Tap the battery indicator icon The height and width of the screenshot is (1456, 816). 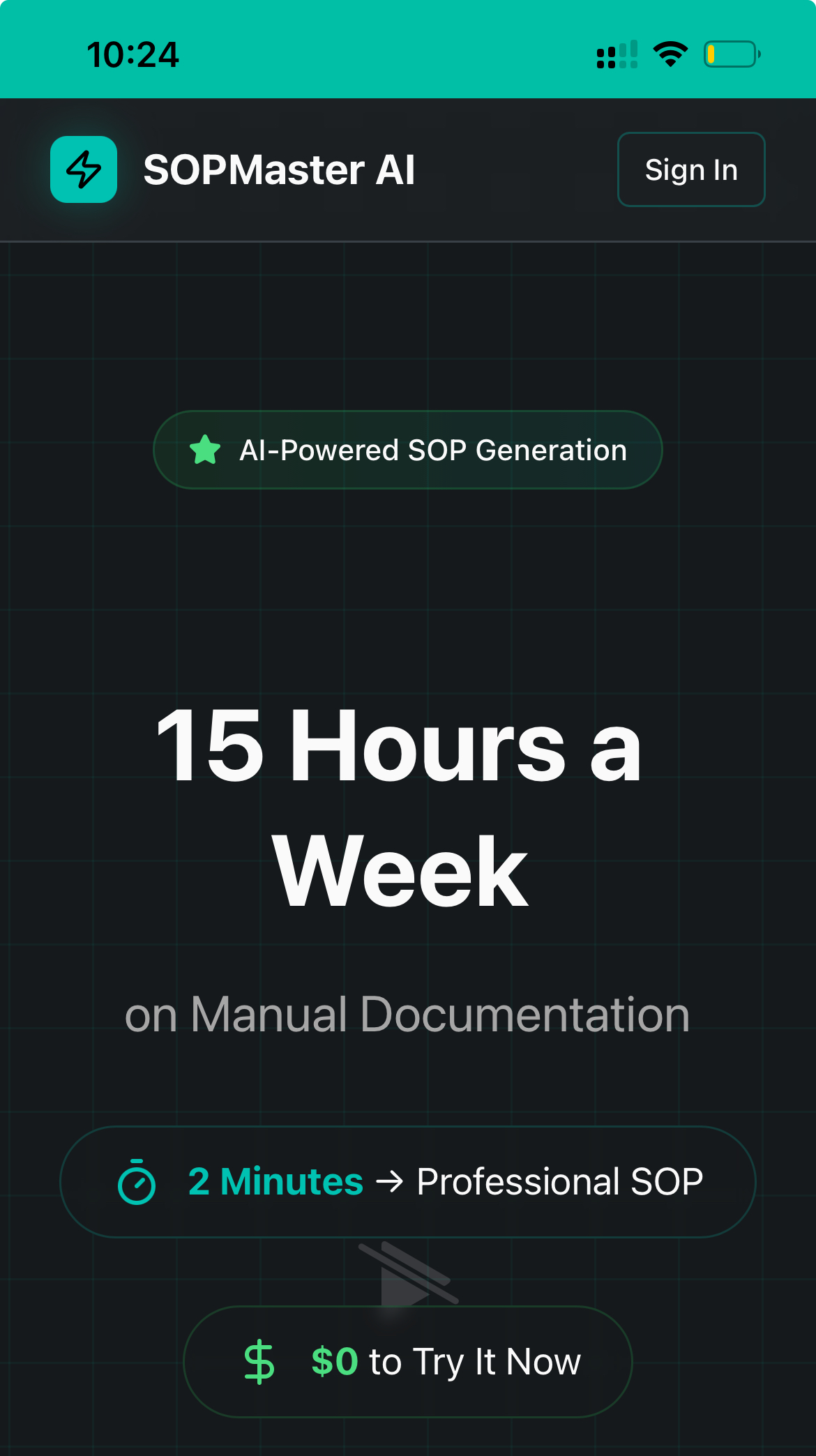732,54
